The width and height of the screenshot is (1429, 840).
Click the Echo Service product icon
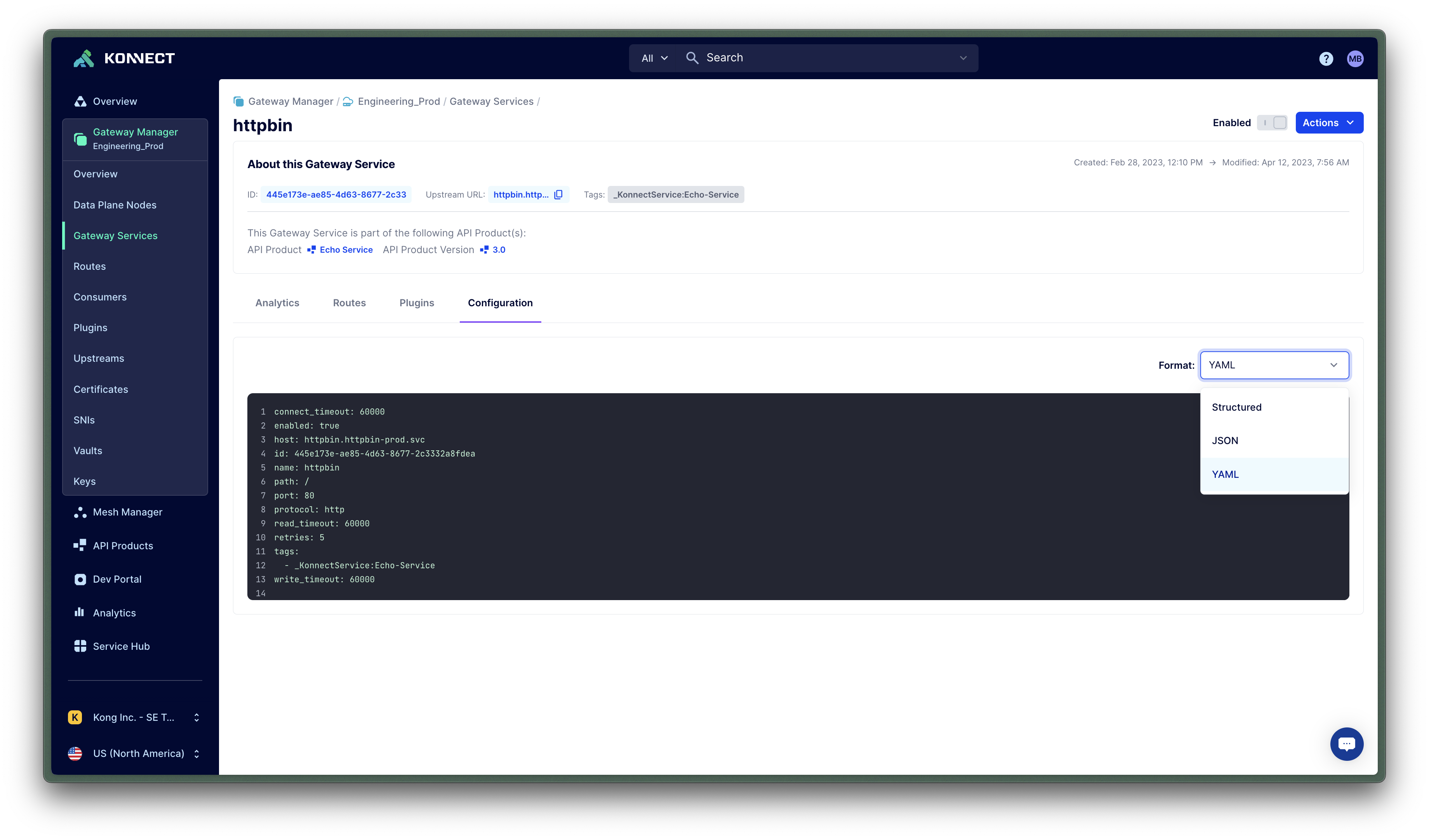point(311,249)
